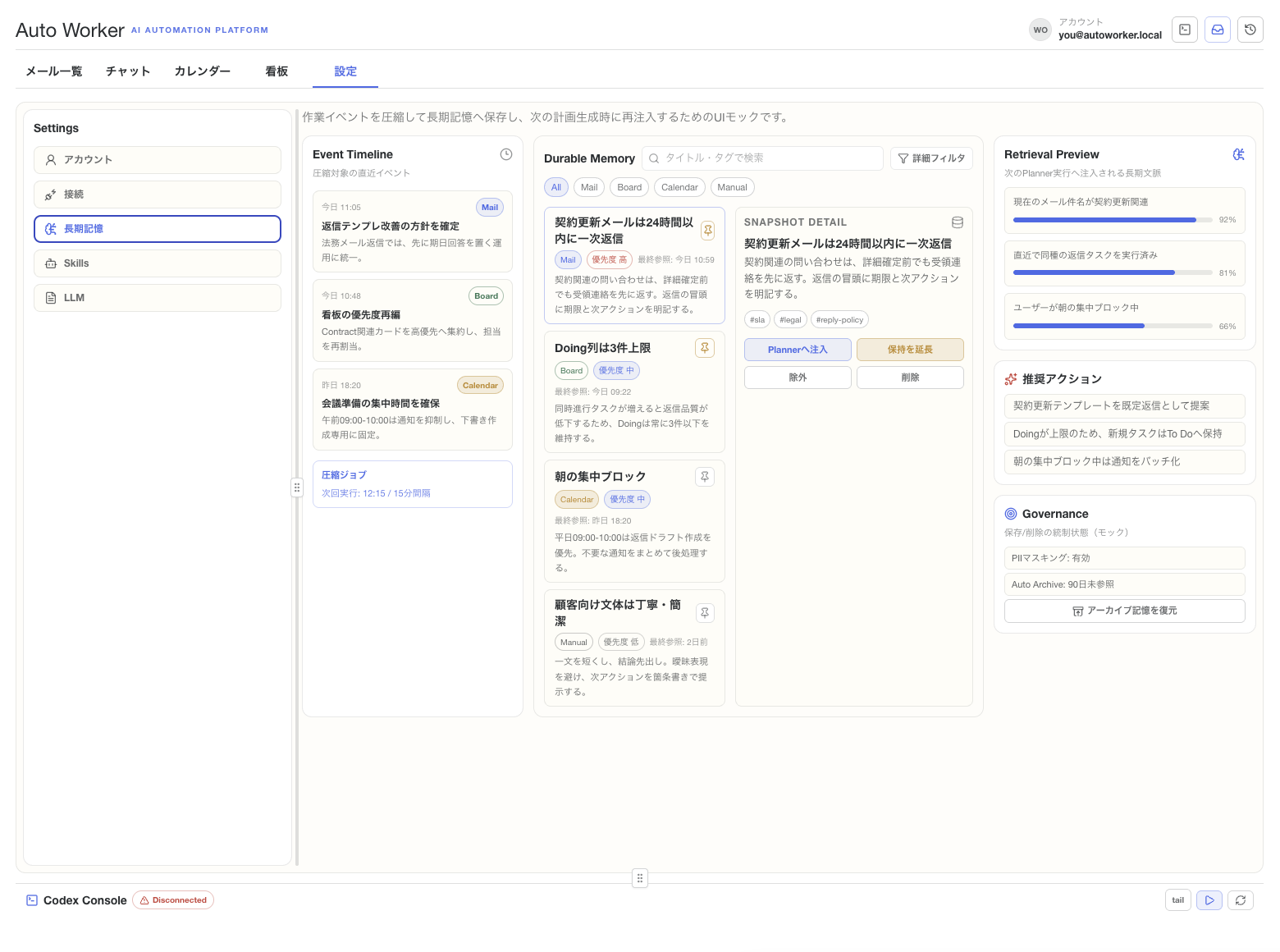
Task: Click Auto Archive: 90日未参照 row
Action: click(1124, 584)
